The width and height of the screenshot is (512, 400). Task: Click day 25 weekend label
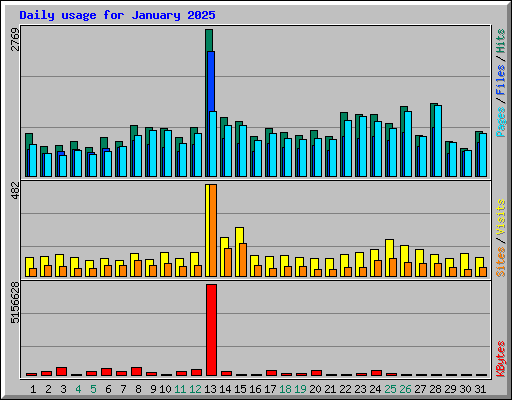click(x=390, y=389)
